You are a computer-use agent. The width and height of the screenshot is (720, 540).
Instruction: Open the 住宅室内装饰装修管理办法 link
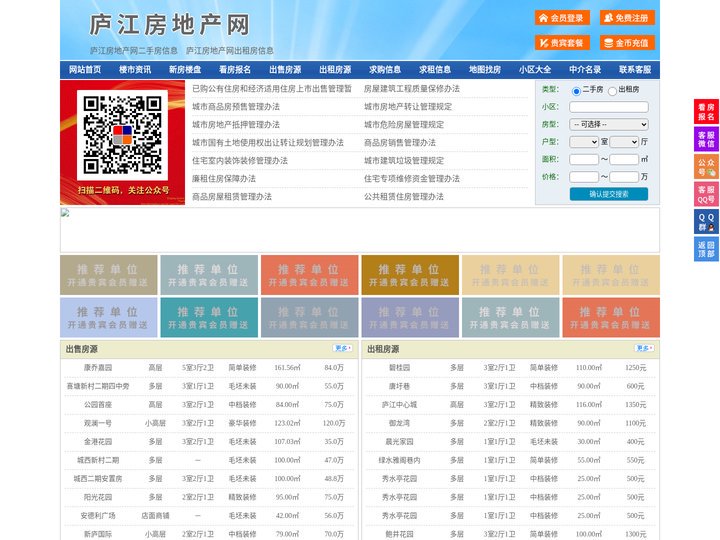pos(240,161)
